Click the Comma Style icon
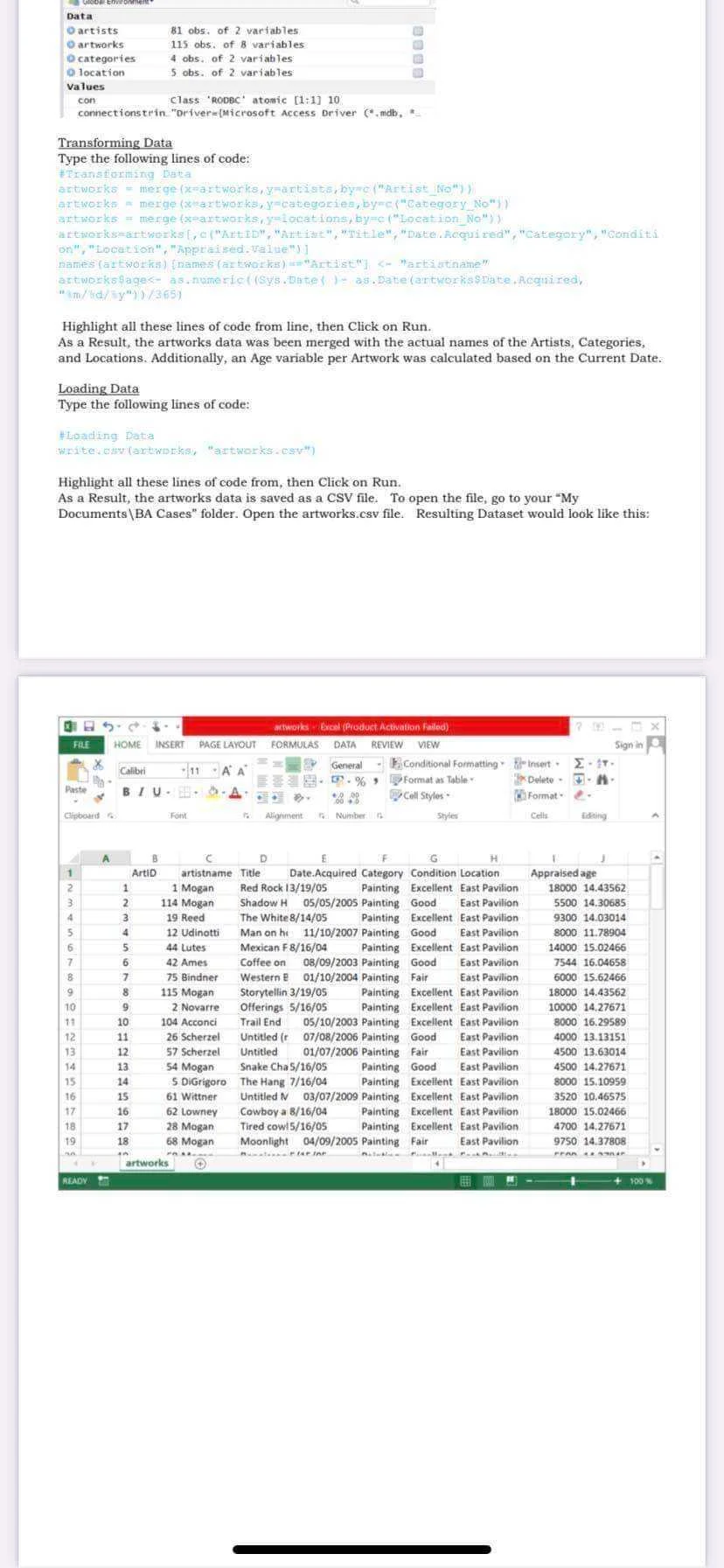This screenshot has height=1568, width=724. point(374,780)
